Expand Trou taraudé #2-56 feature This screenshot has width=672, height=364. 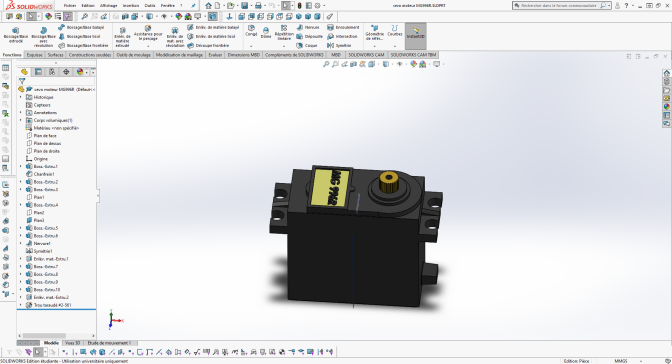(21, 305)
